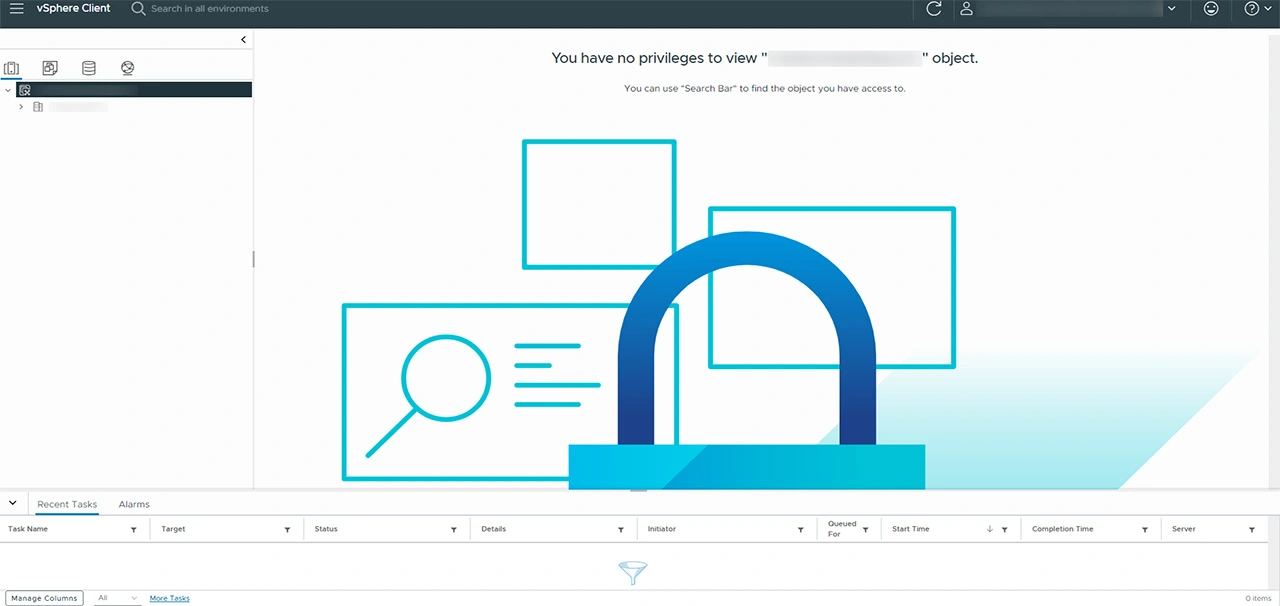Collapse the left navigation panel

point(244,40)
